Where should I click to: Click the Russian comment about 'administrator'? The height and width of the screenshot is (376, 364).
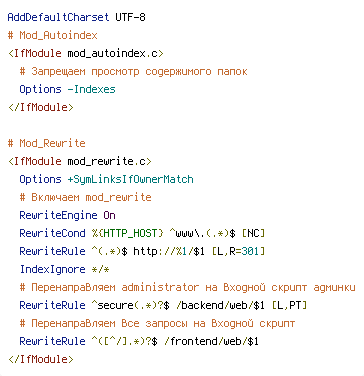[x=187, y=287]
